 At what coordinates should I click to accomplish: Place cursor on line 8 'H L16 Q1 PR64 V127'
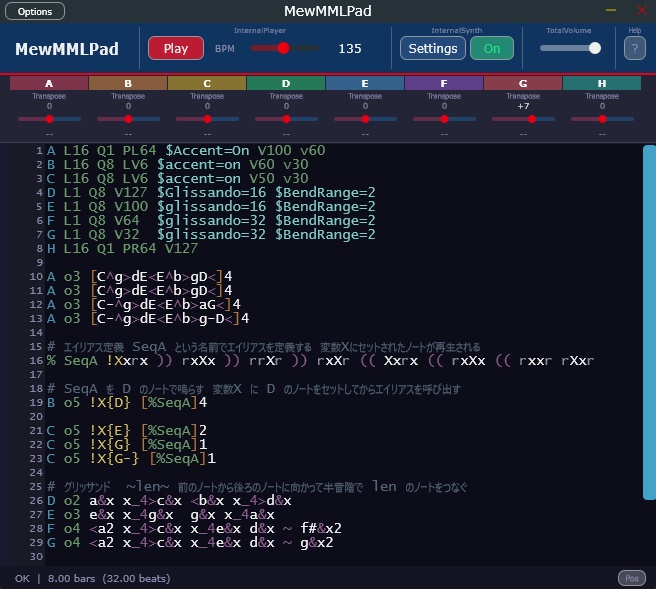pos(122,248)
